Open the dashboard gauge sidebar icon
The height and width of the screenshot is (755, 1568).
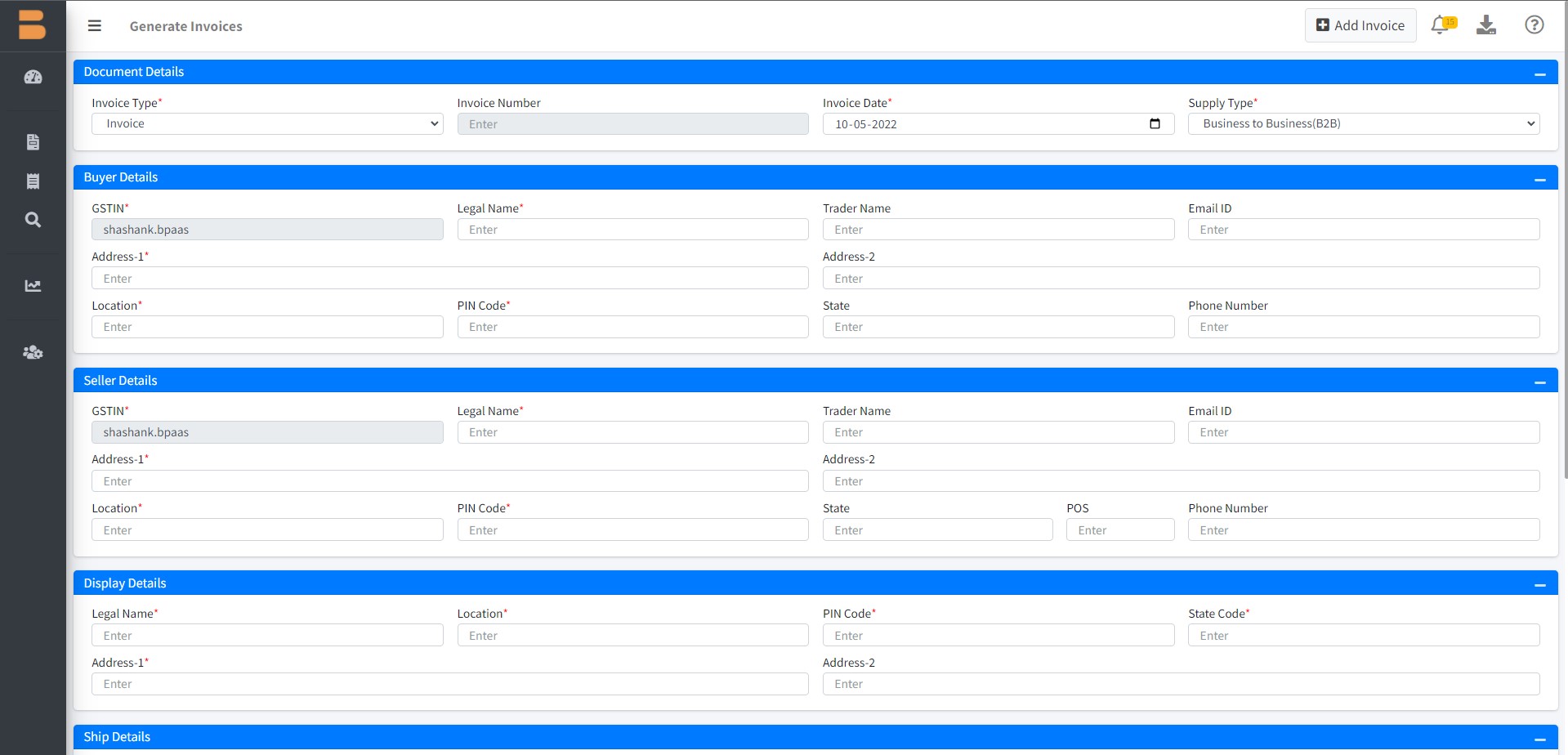tap(33, 78)
